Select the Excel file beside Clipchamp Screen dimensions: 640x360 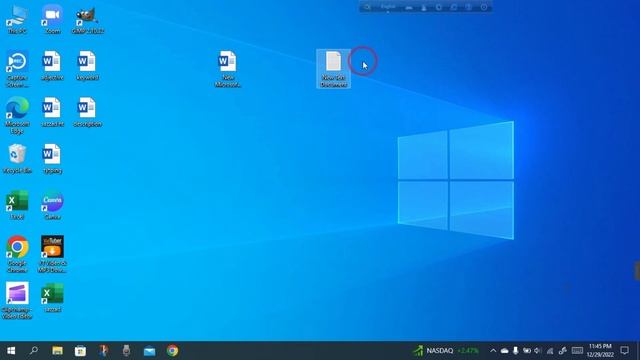pyautogui.click(x=52, y=298)
